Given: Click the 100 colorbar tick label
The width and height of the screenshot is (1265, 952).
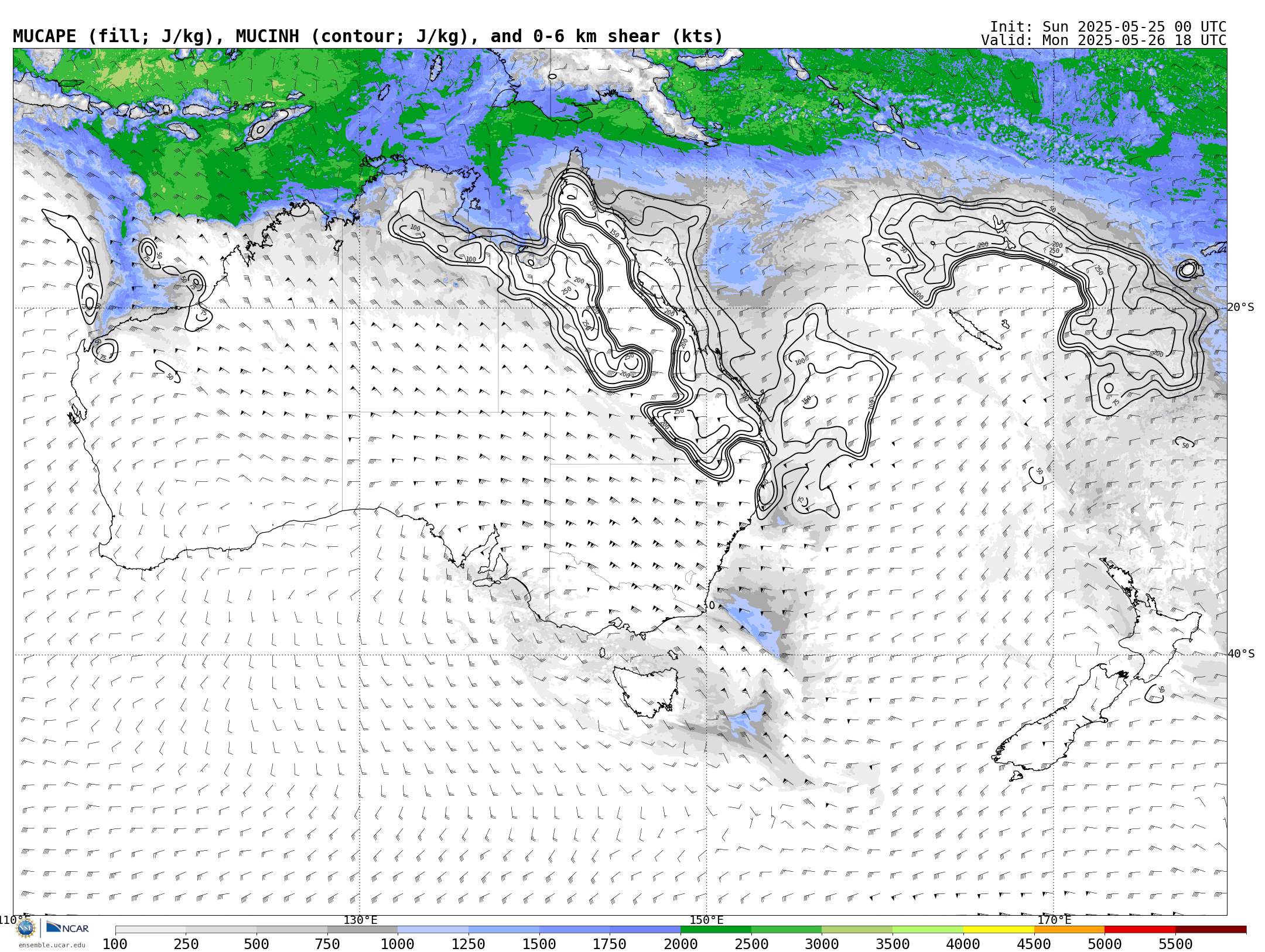Looking at the screenshot, I should coord(115,944).
